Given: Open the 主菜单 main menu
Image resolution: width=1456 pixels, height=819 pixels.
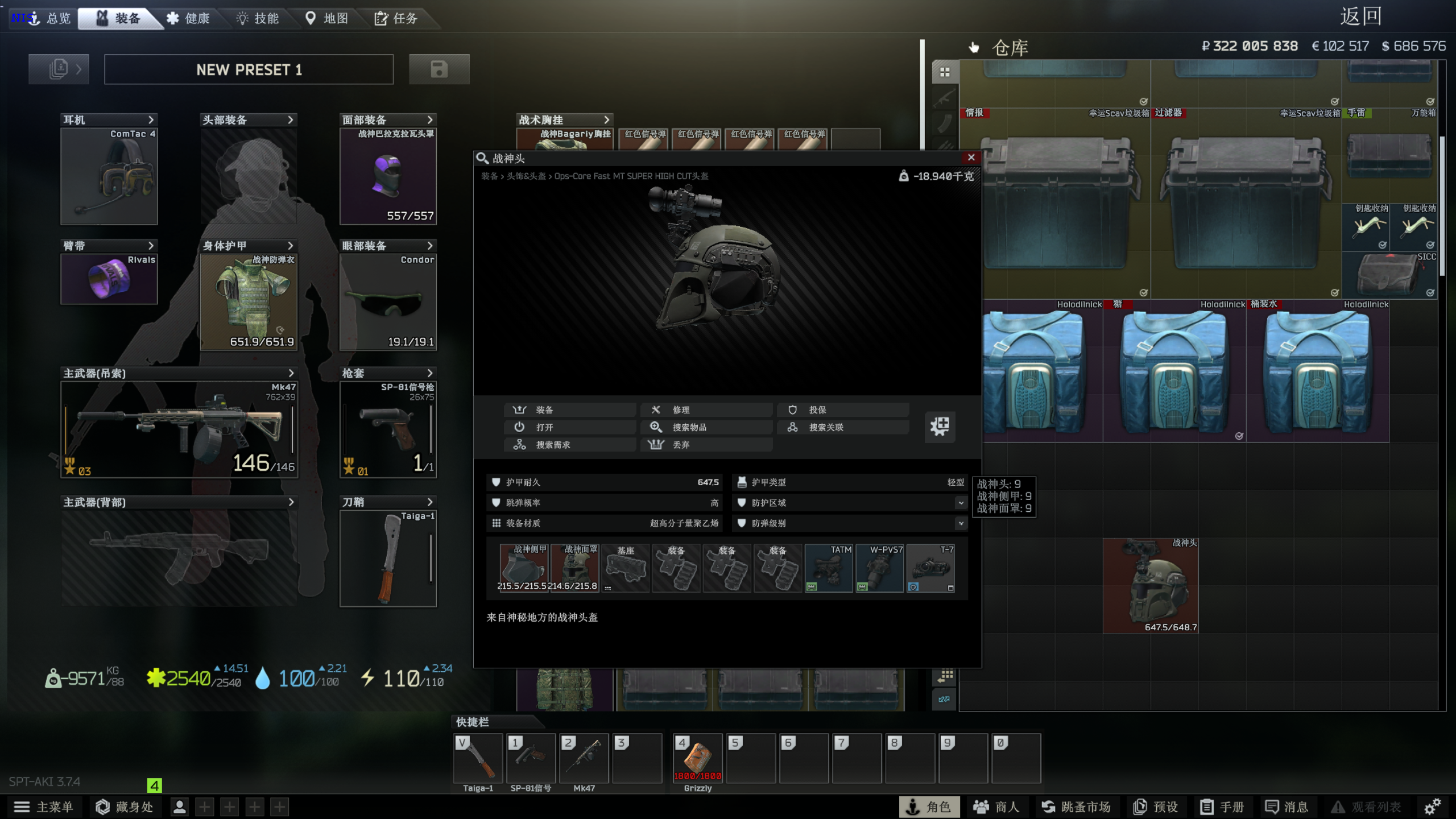Looking at the screenshot, I should pos(44,806).
